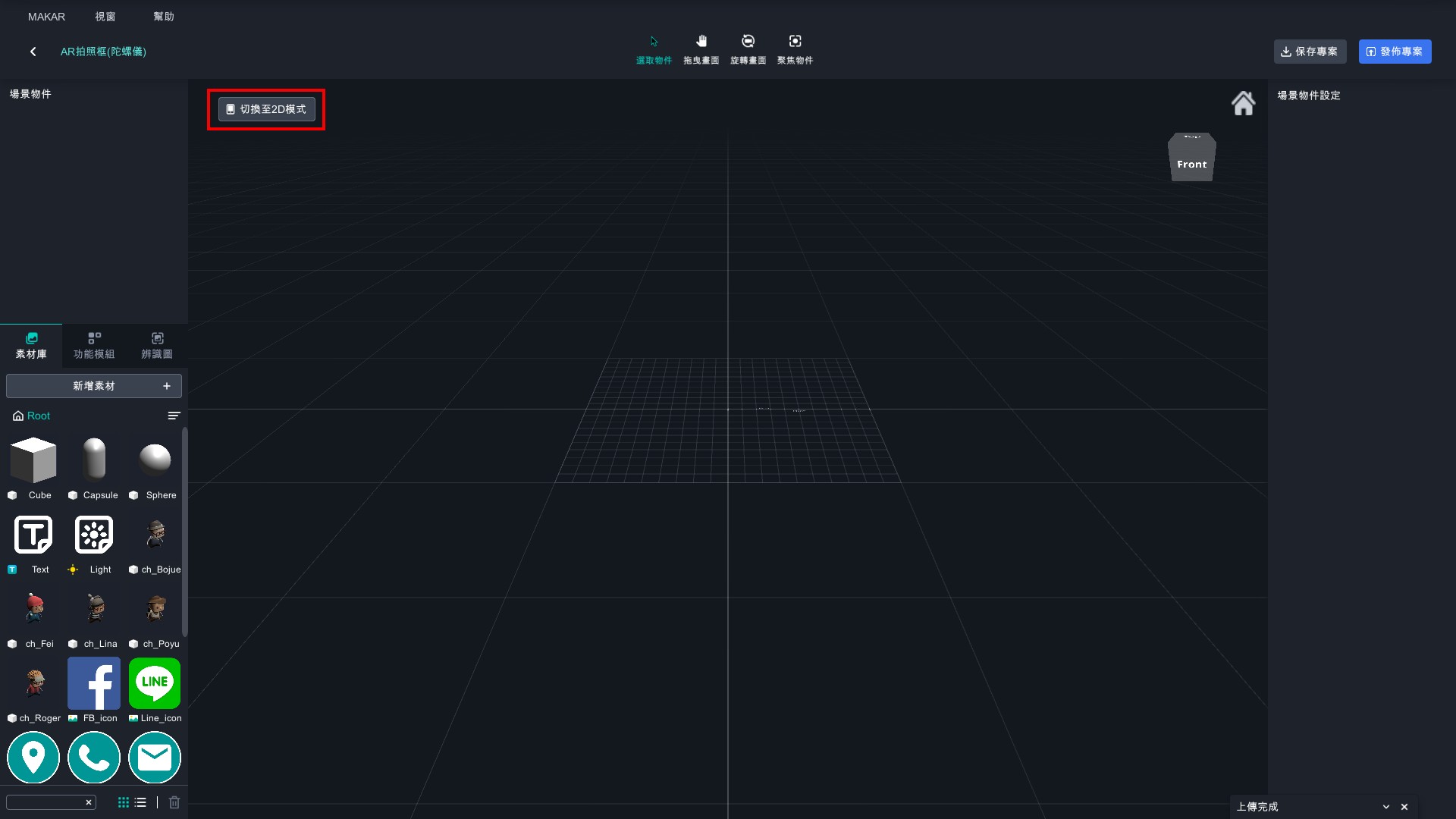Select the map location pin asset
The image size is (1456, 819).
pos(33,757)
